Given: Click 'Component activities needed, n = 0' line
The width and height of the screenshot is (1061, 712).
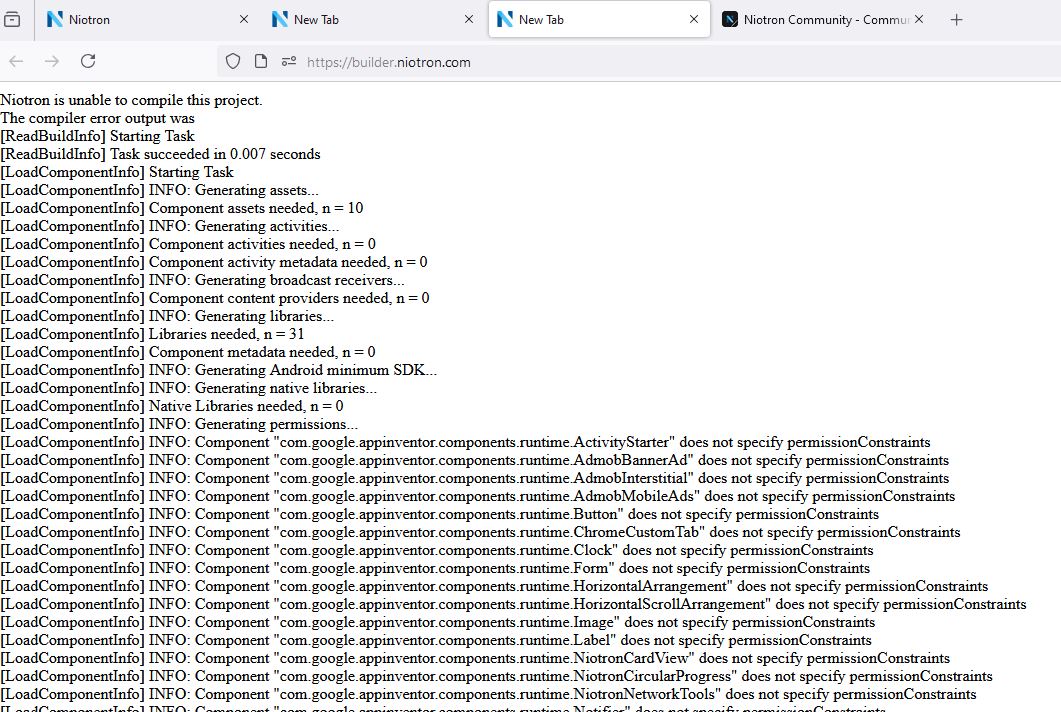Looking at the screenshot, I should tap(188, 244).
